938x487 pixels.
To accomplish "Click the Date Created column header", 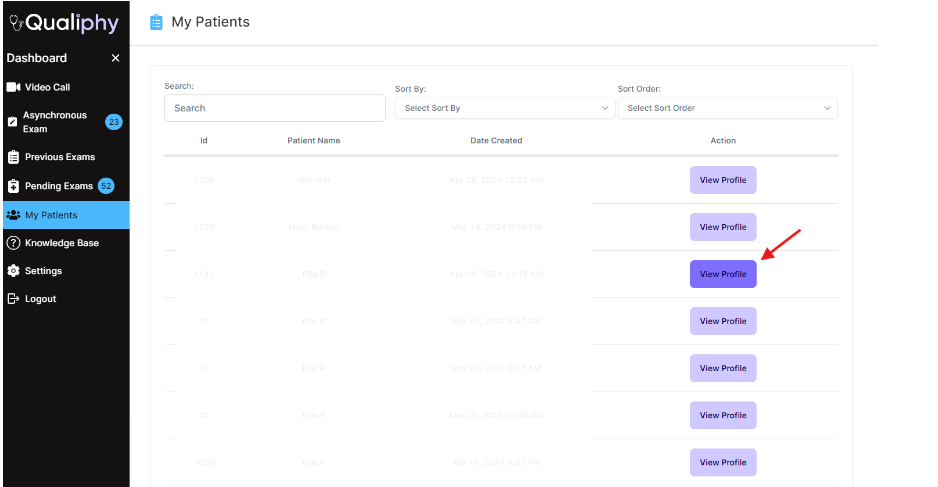I will pos(496,141).
